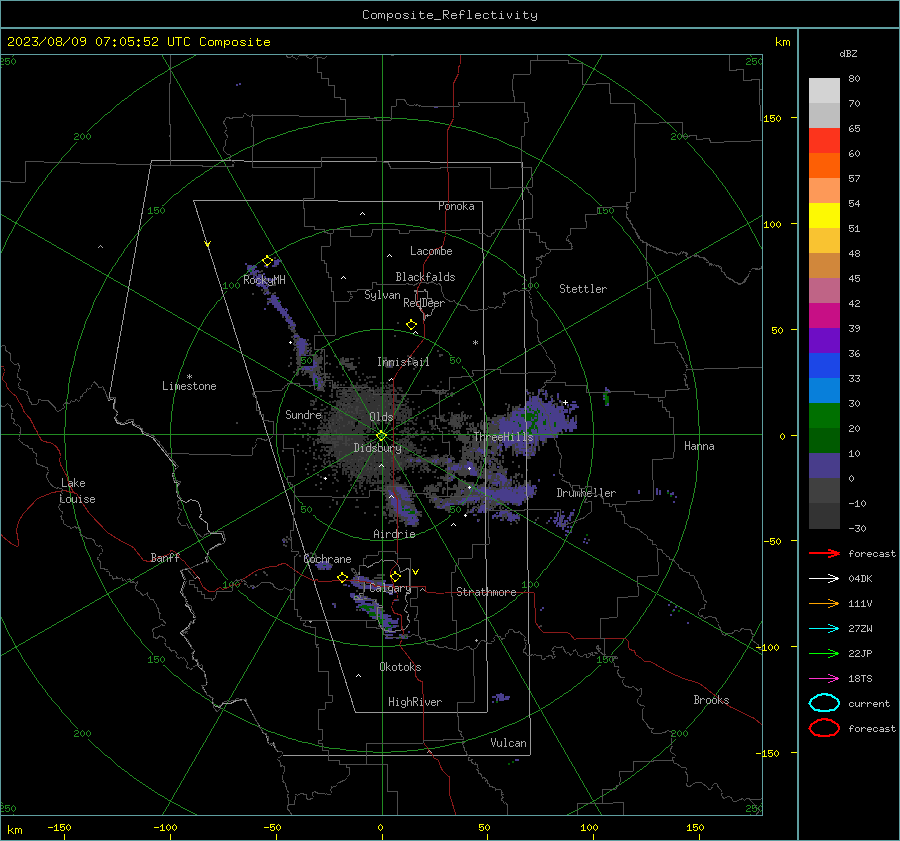
Task: Click the Olds town label
Action: (x=381, y=417)
